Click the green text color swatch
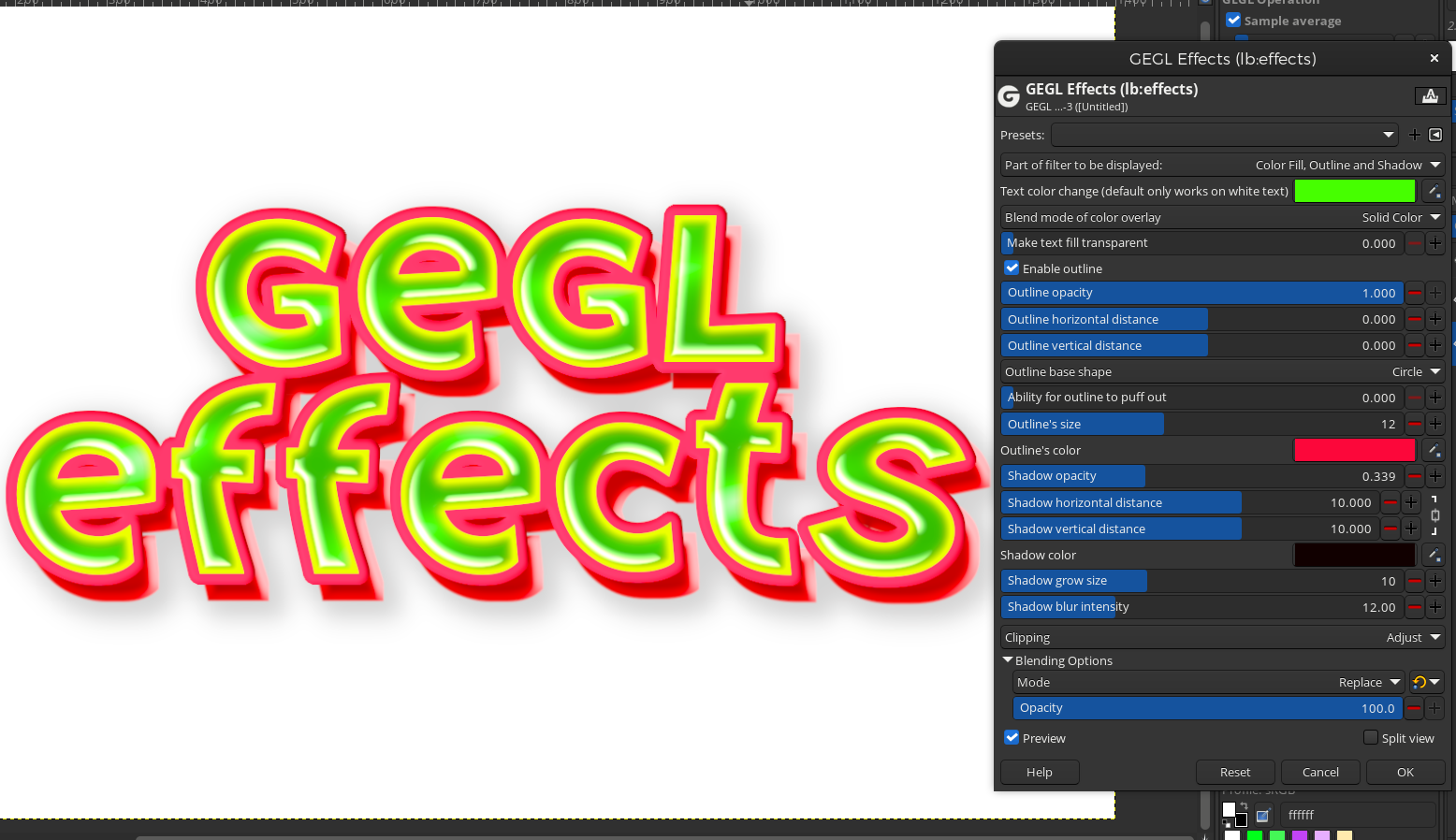The image size is (1456, 840). pos(1355,191)
